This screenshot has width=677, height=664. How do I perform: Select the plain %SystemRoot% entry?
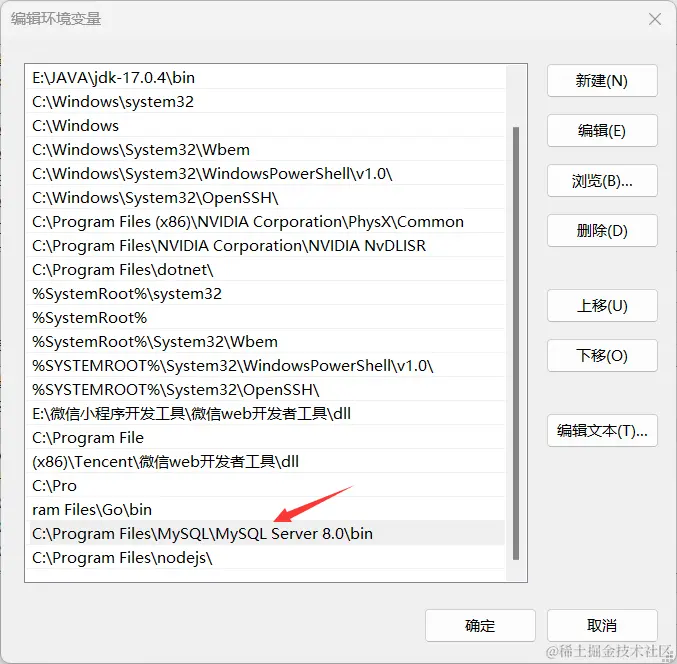point(266,318)
